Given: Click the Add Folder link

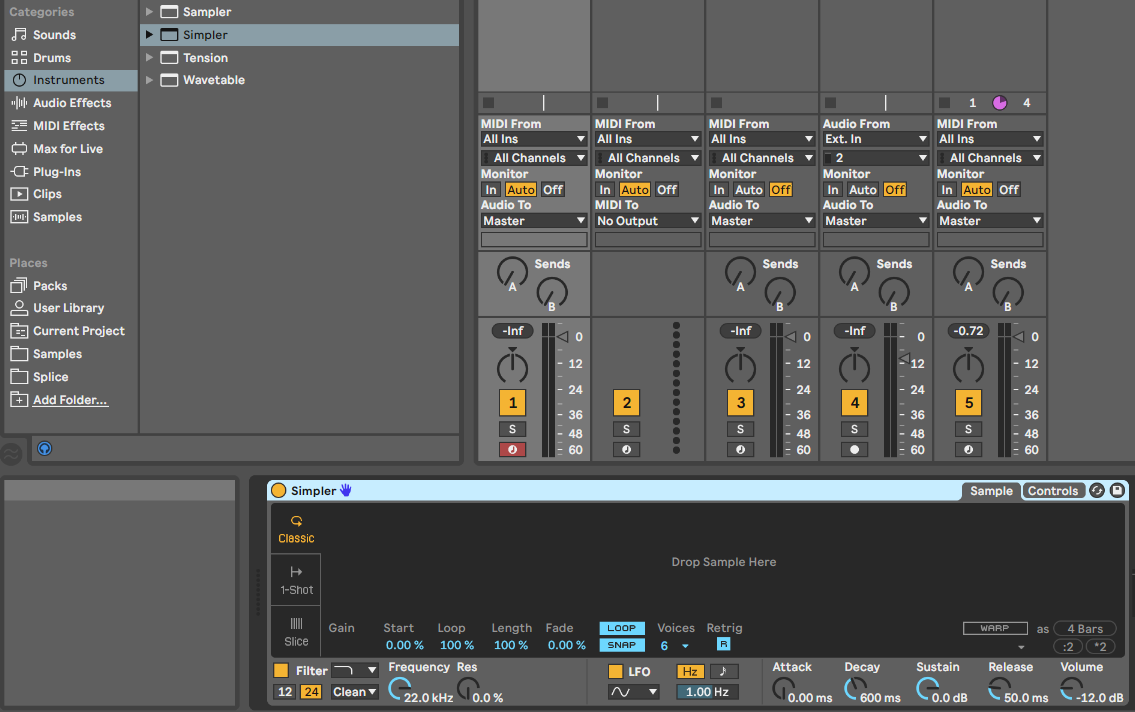Looking at the screenshot, I should pos(70,400).
